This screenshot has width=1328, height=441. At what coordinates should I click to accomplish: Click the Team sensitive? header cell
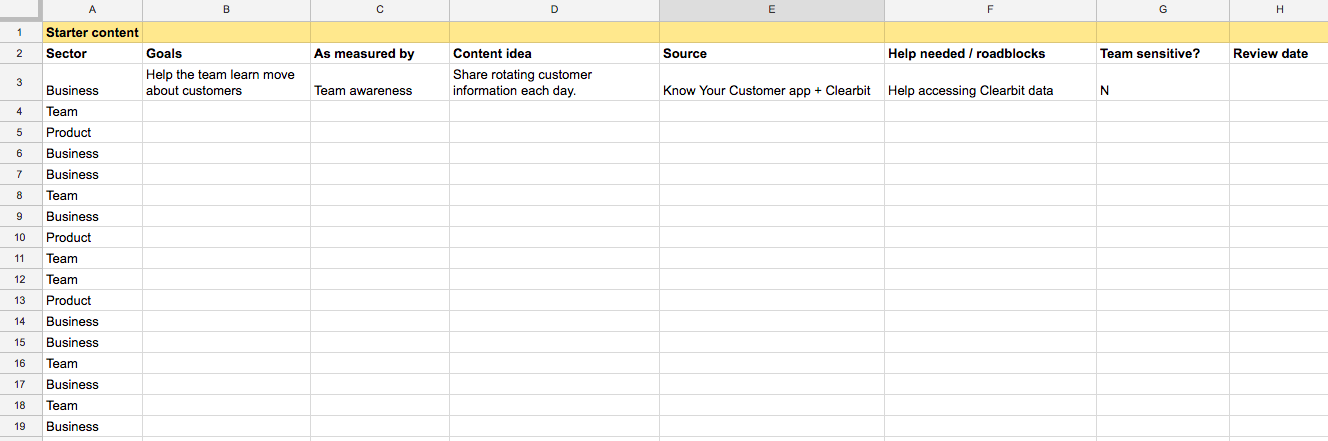click(x=1162, y=54)
